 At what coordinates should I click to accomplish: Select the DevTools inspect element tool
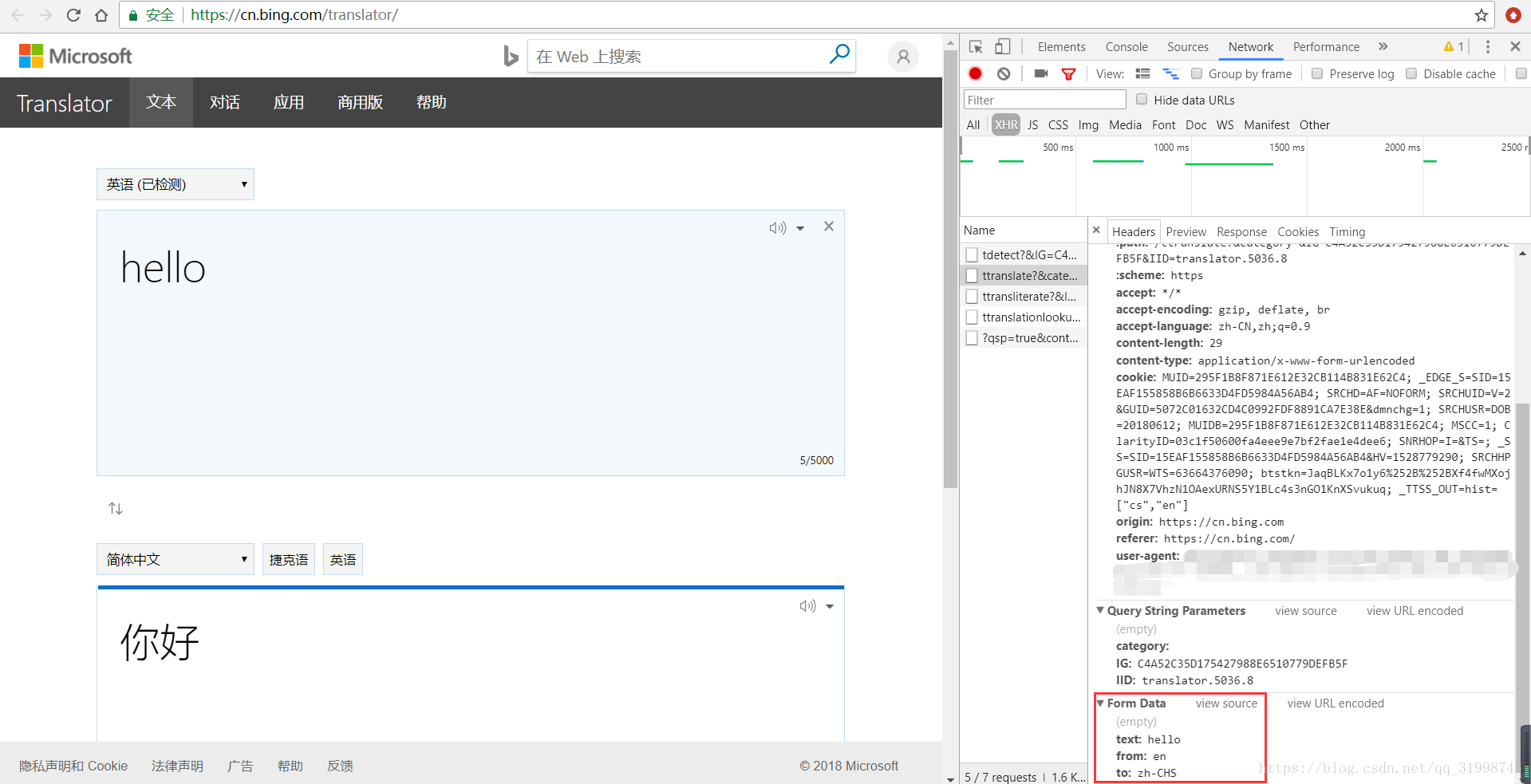[976, 47]
